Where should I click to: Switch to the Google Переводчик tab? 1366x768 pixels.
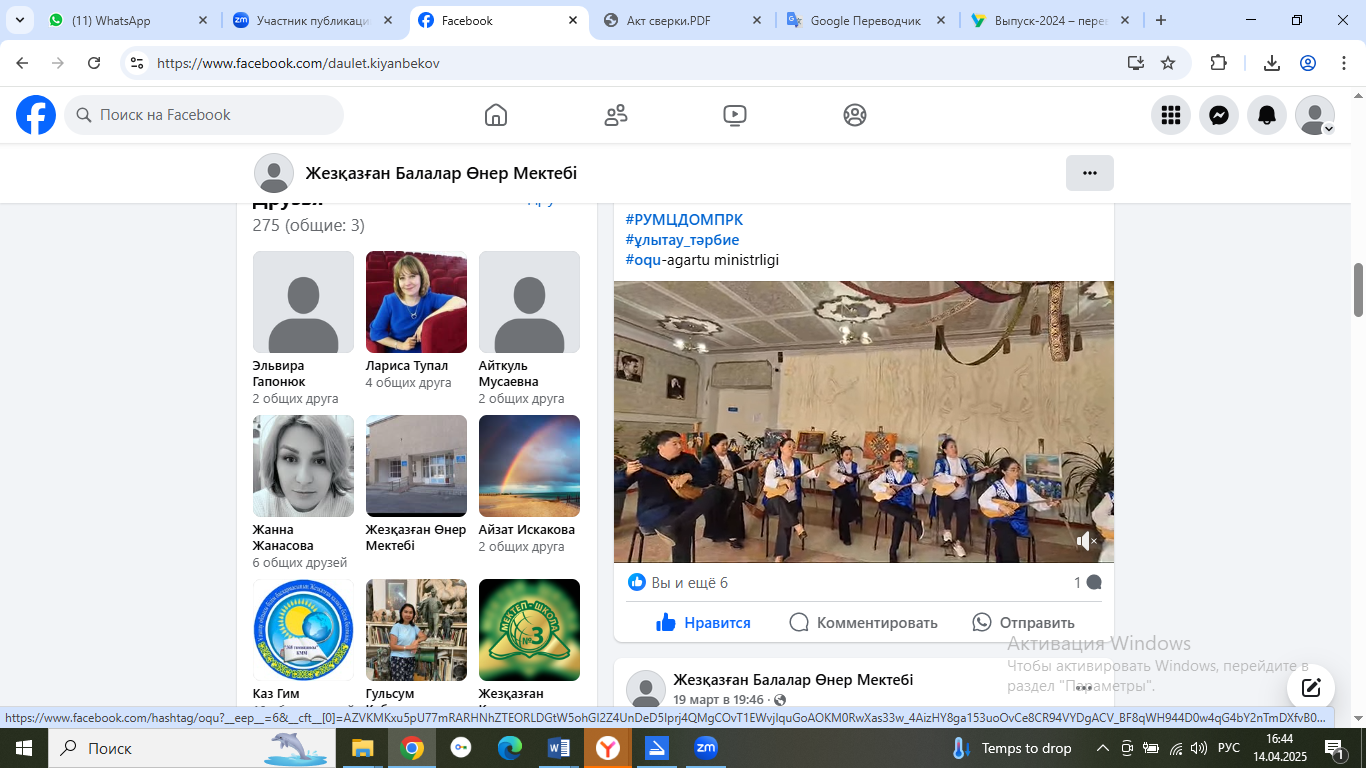click(x=867, y=20)
